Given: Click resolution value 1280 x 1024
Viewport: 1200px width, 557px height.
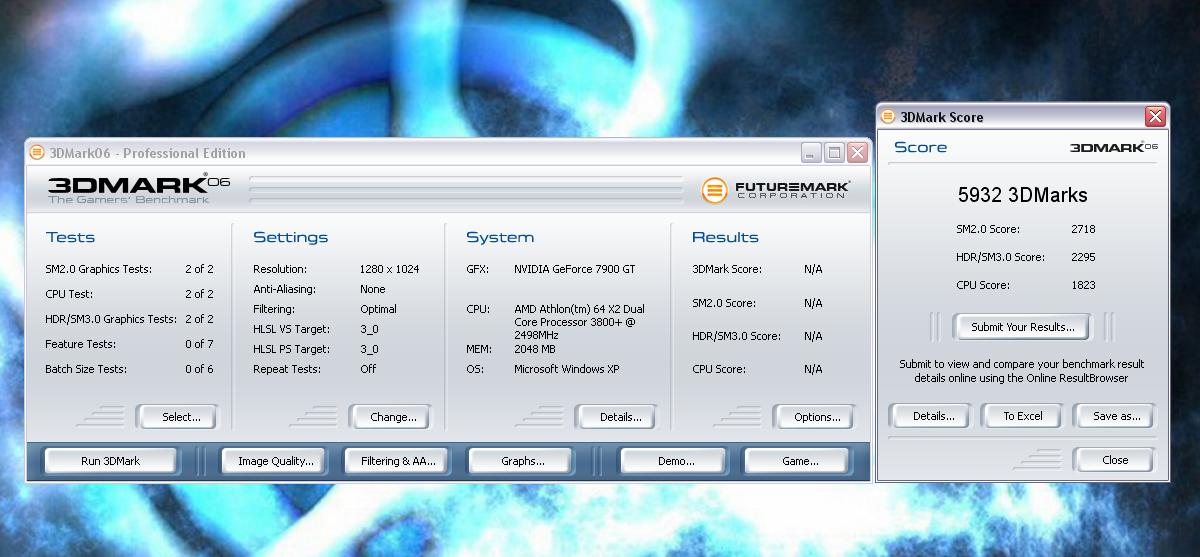Looking at the screenshot, I should [389, 269].
